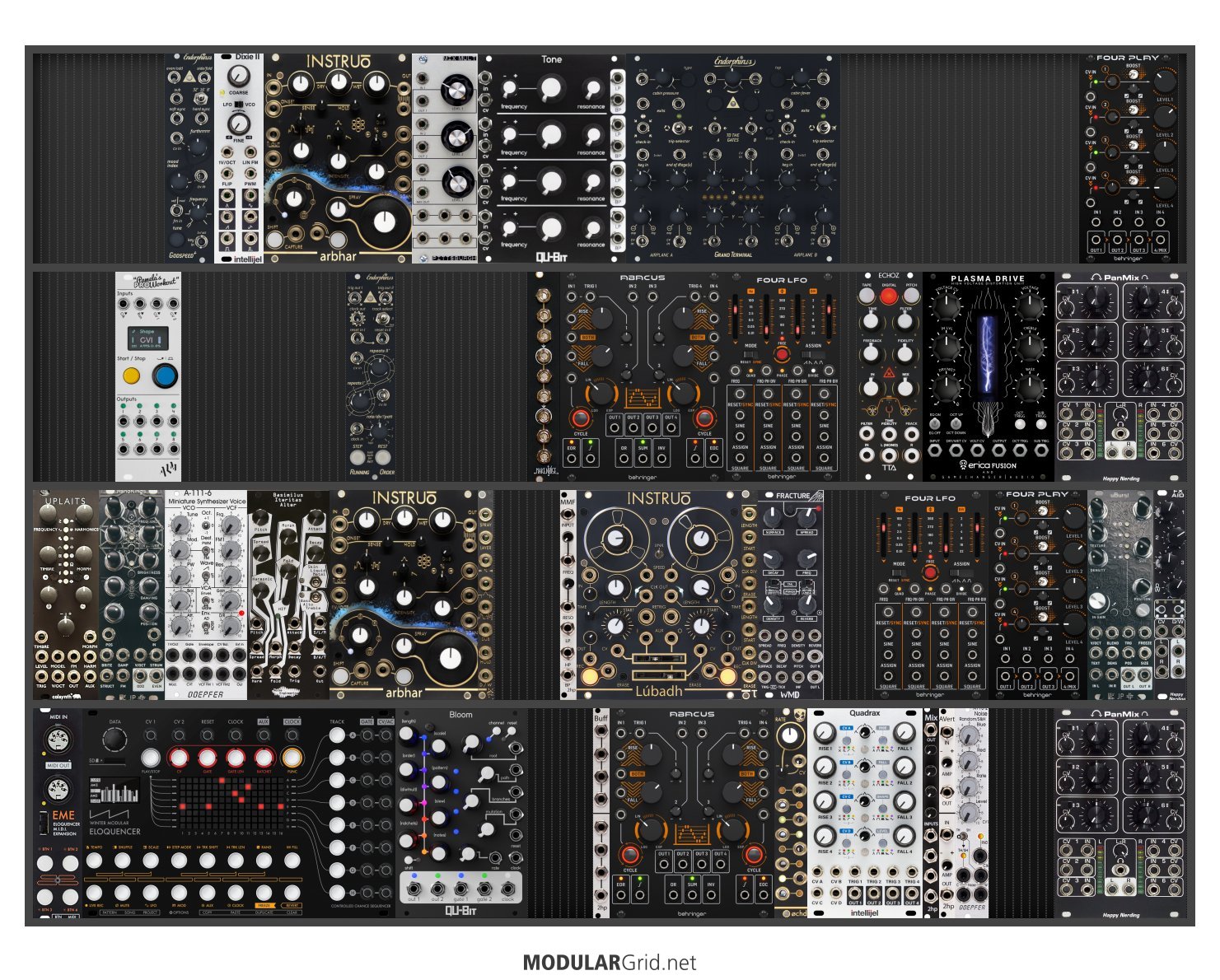Viewport: 1220px width, 980px height.
Task: Click the red DIGITAL button on Echoz
Action: tap(888, 296)
